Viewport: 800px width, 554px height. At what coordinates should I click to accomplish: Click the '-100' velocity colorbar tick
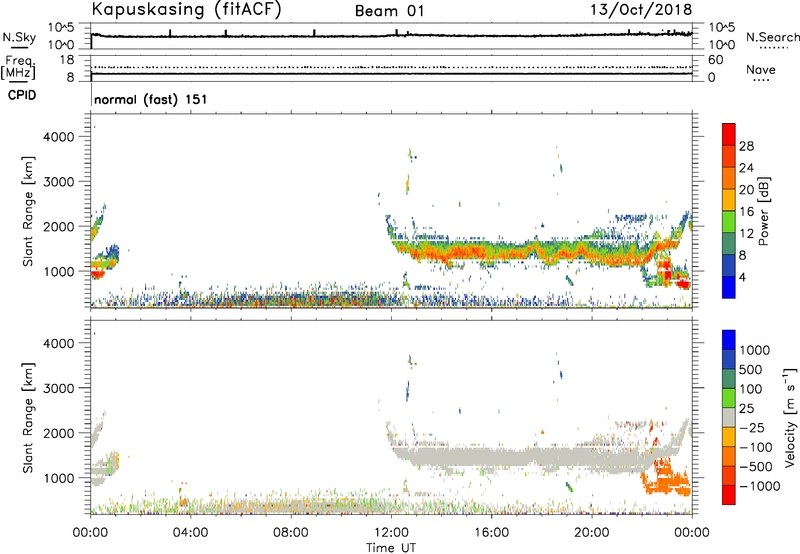click(756, 447)
